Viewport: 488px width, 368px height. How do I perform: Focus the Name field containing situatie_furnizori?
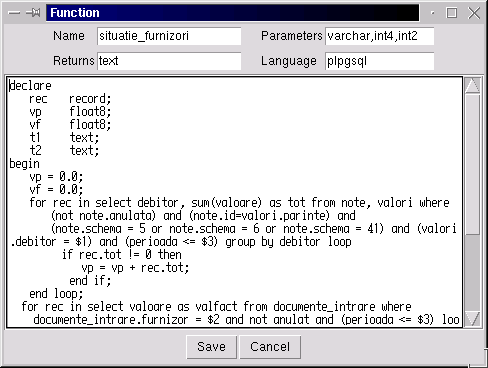pyautogui.click(x=169, y=36)
